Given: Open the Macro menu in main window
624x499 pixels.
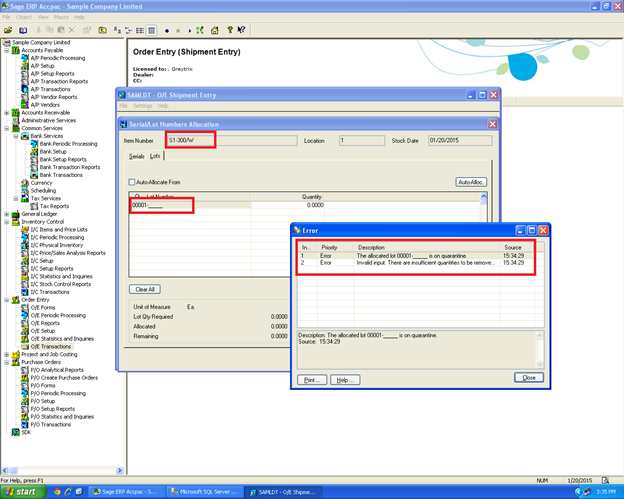Looking at the screenshot, I should pyautogui.click(x=61, y=17).
